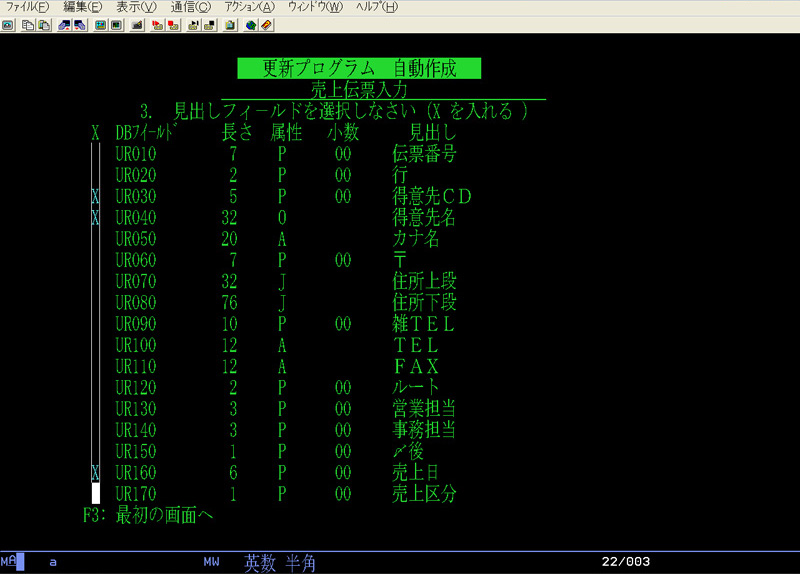Click the Quit macro playback icon
Screen dimensions: 800x574
tap(209, 25)
